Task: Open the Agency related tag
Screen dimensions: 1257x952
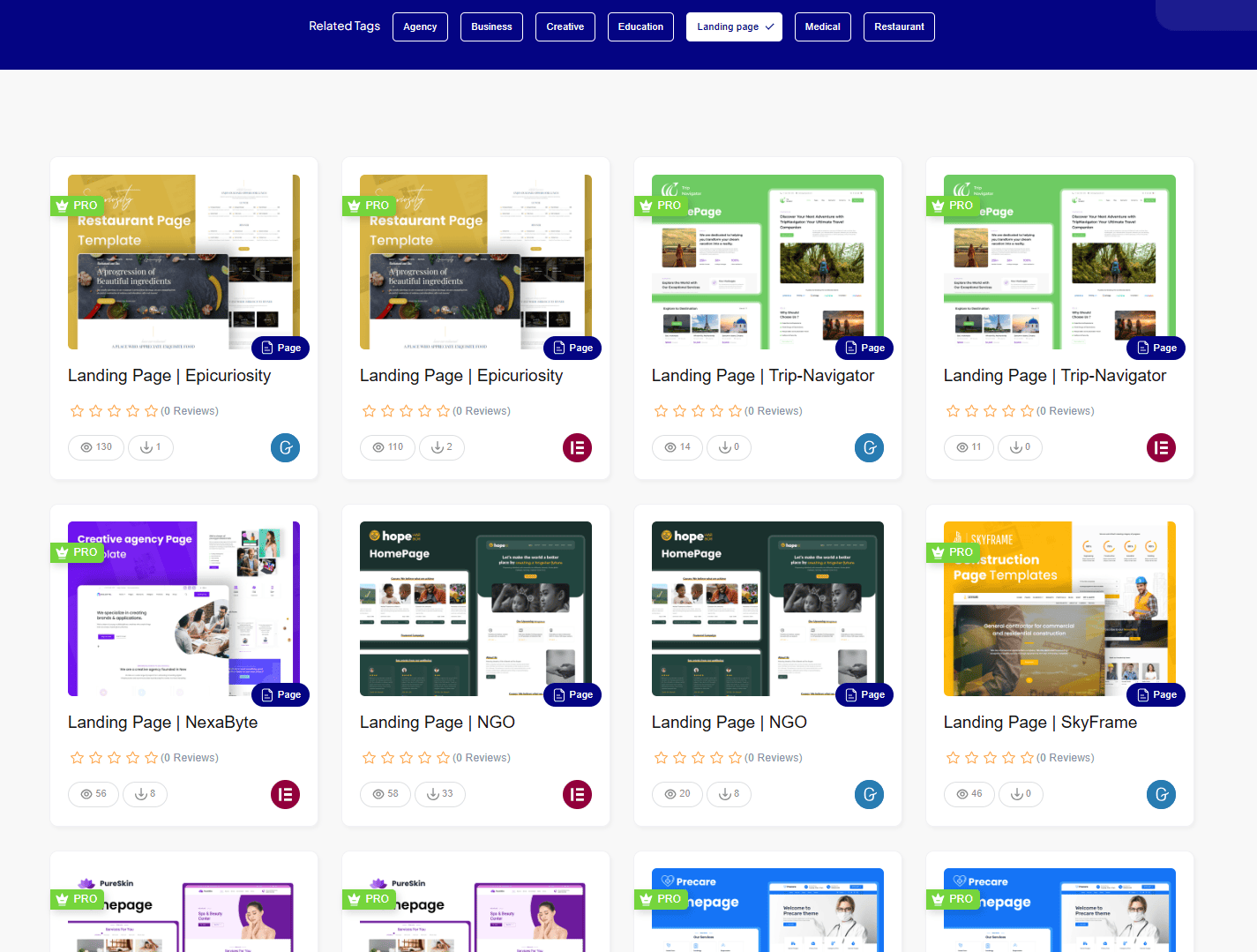Action: [x=420, y=26]
